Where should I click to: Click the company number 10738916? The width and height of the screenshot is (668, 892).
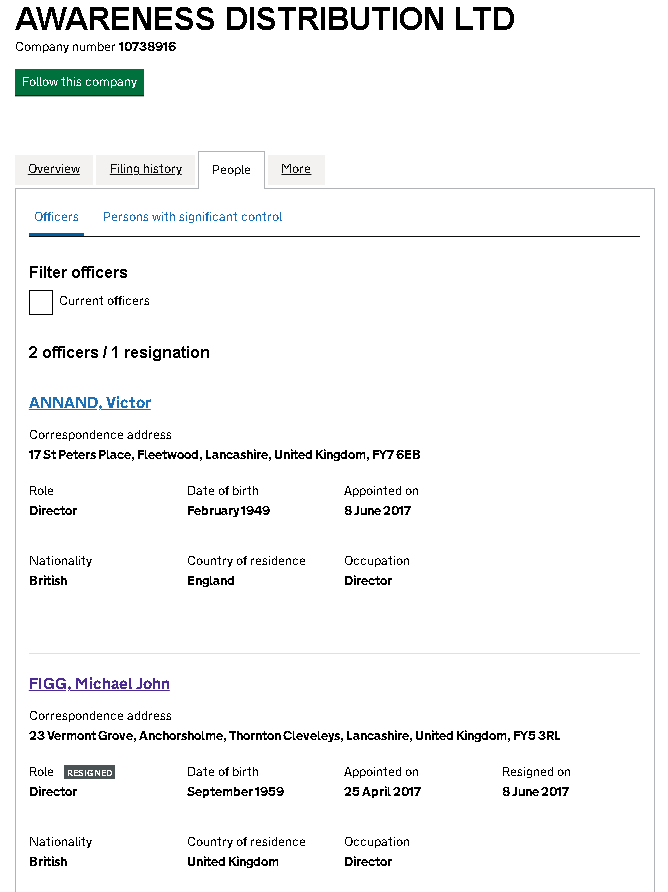coord(147,47)
